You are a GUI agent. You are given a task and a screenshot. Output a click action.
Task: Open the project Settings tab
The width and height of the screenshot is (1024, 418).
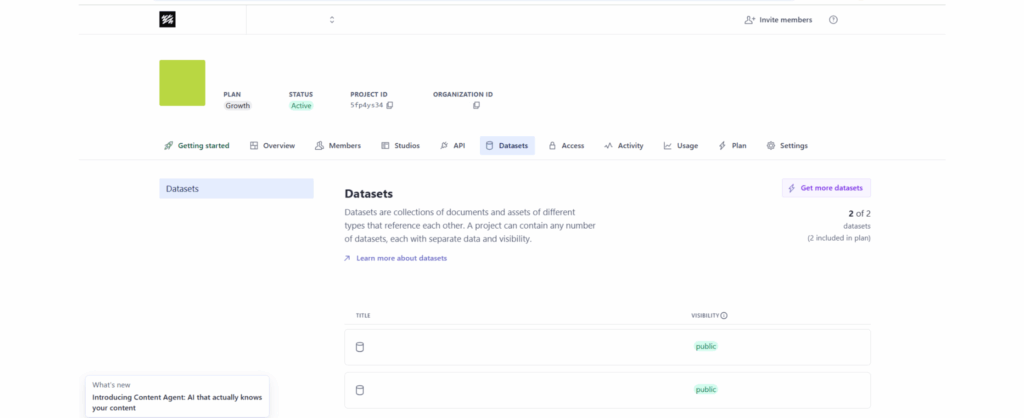[x=787, y=146]
